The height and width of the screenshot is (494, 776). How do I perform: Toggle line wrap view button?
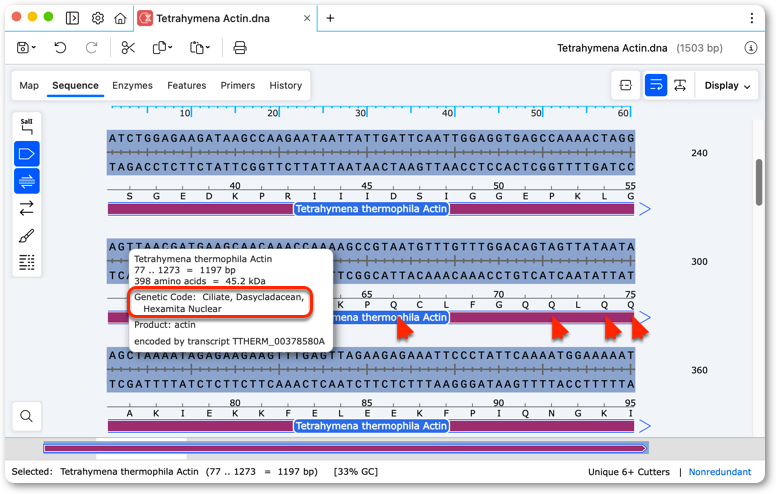point(656,85)
